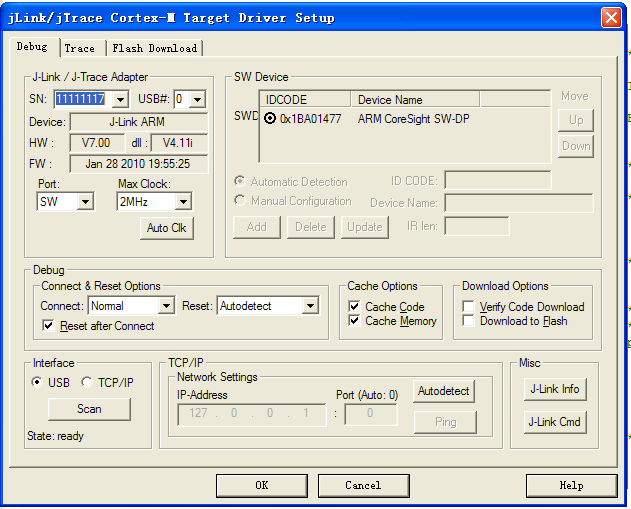The image size is (631, 509).
Task: Open J-Link Cmd
Action: 555,422
